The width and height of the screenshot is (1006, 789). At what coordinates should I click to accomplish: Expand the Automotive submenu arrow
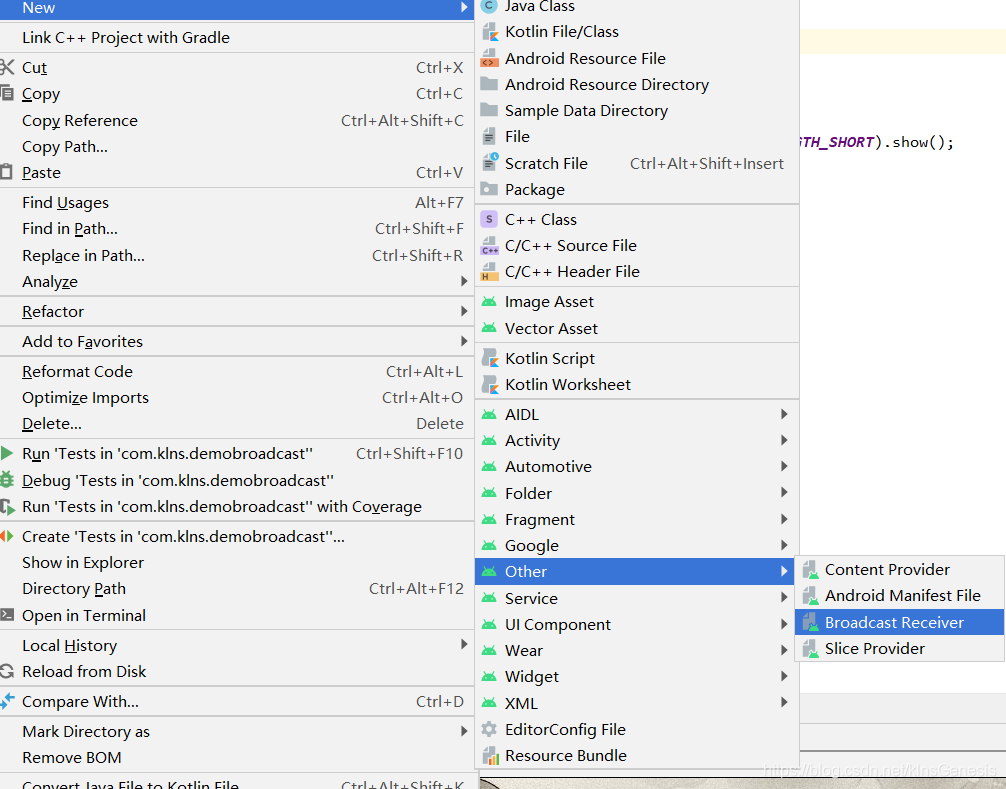coord(784,466)
